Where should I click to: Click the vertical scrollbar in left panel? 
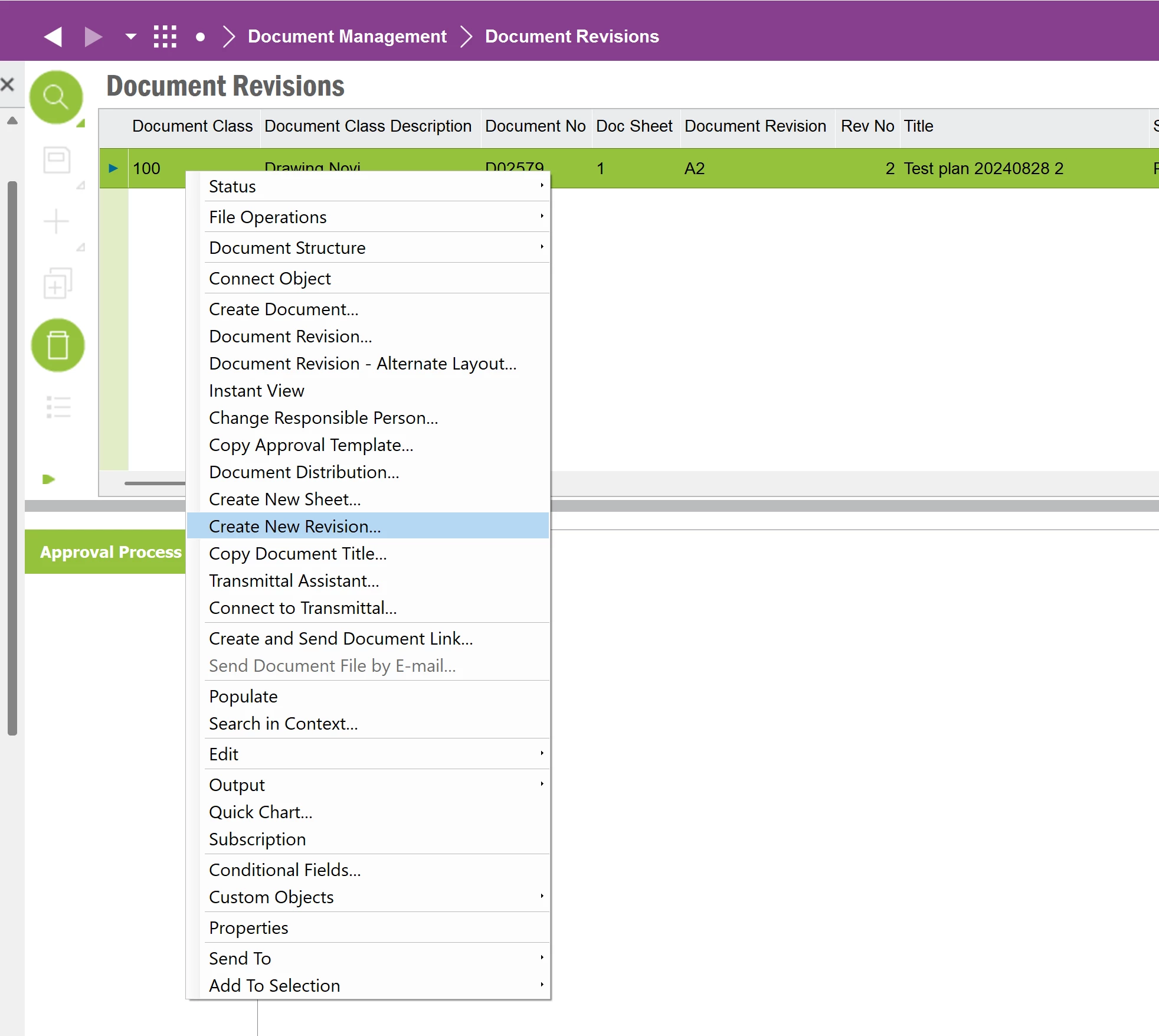pos(12,457)
